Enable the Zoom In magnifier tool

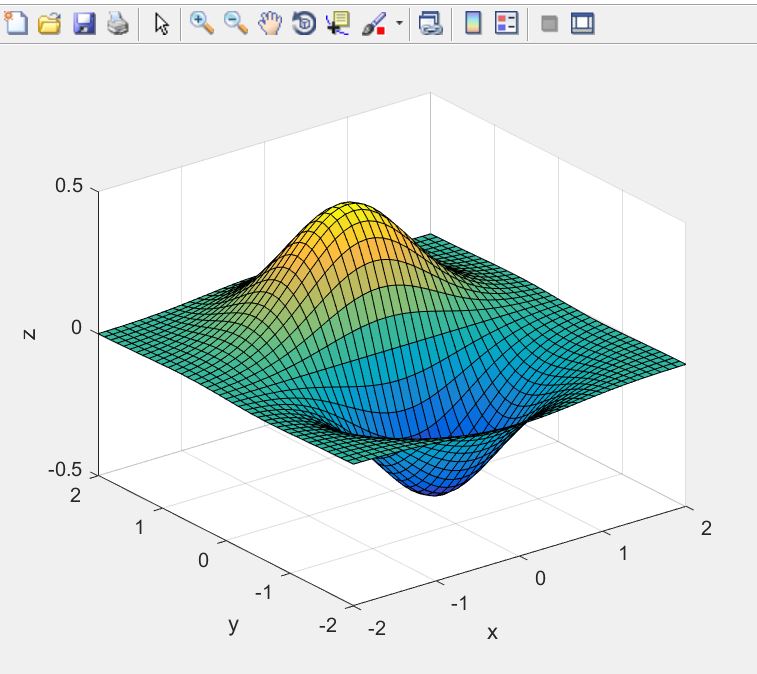(x=202, y=23)
